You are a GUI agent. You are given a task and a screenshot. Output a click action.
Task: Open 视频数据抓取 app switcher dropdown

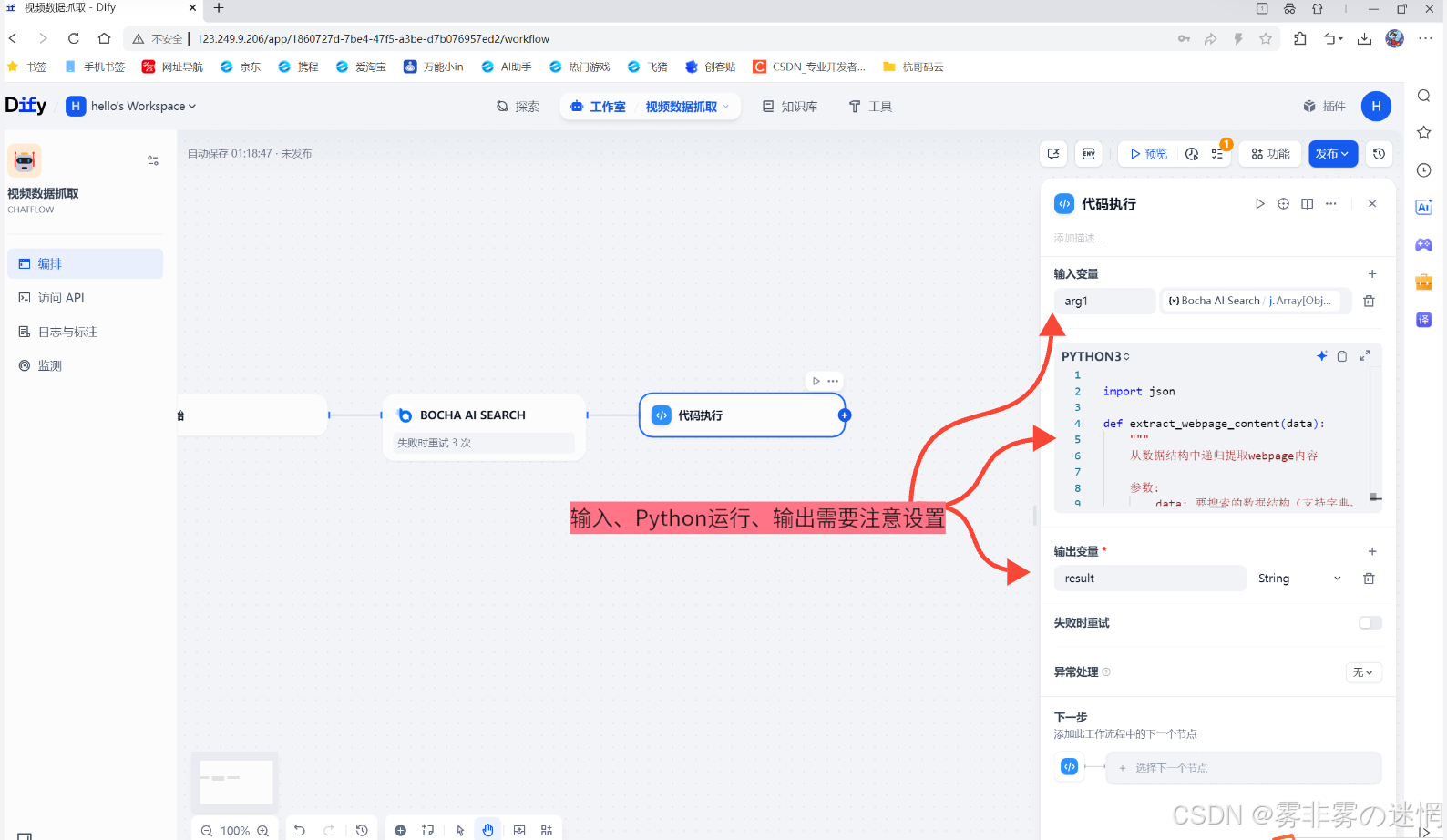(688, 107)
